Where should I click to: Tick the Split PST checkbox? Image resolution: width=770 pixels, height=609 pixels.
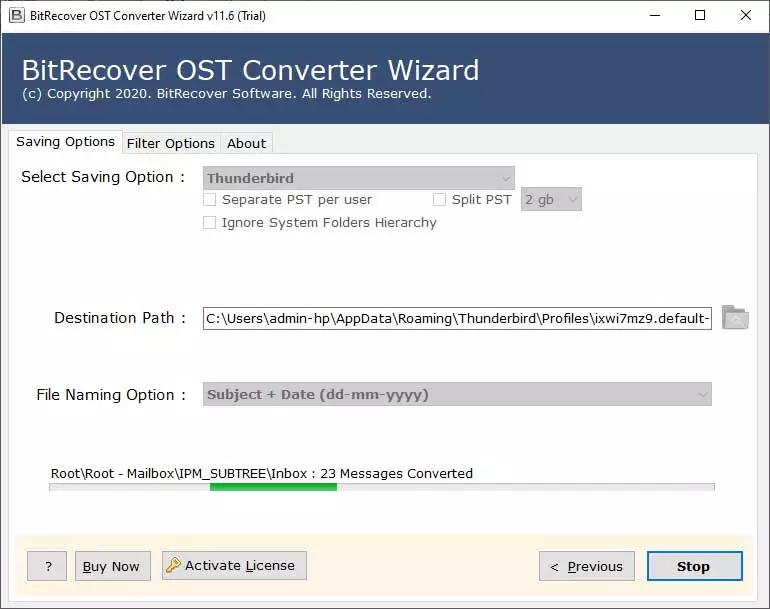(x=439, y=199)
